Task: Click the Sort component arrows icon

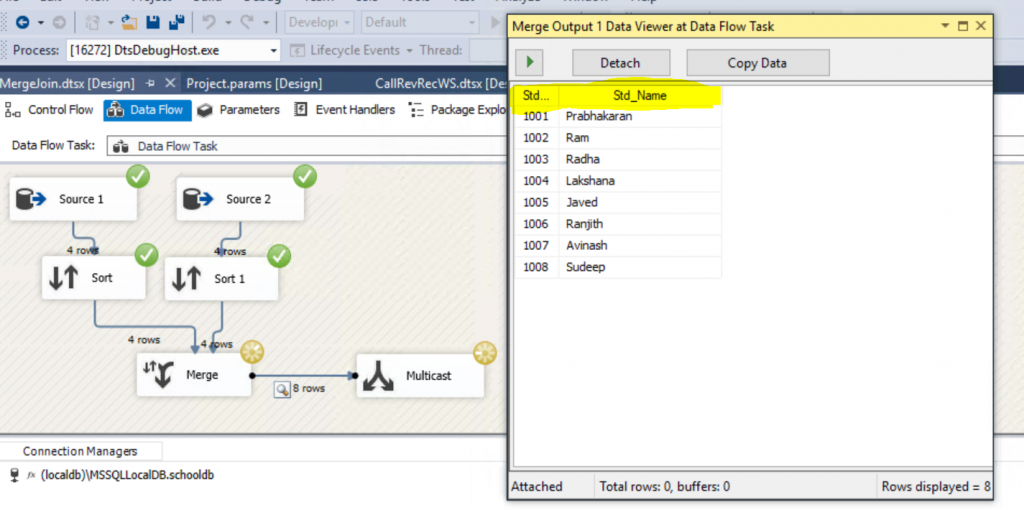Action: [x=64, y=278]
